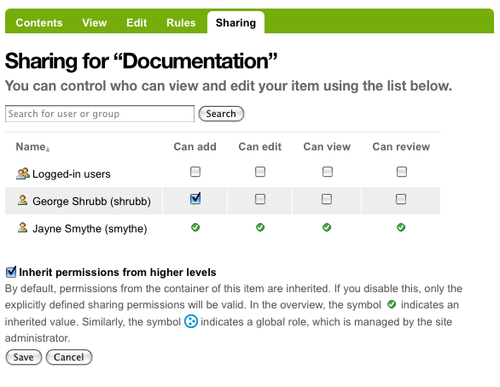500x387 pixels.
Task: Save the sharing settings
Action: (x=24, y=357)
